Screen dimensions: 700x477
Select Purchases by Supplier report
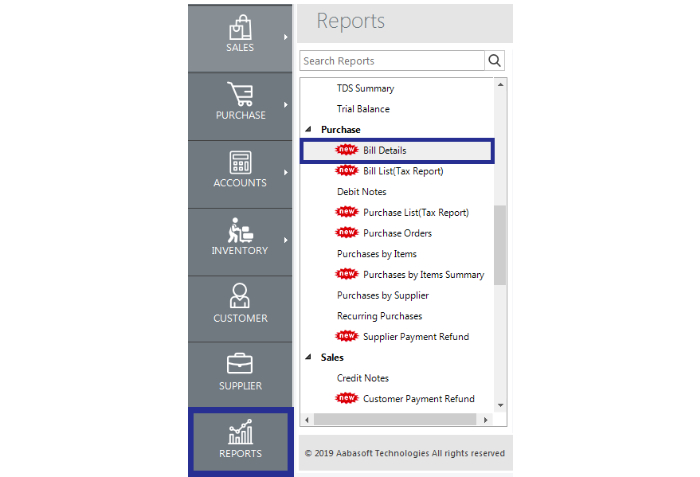click(382, 295)
